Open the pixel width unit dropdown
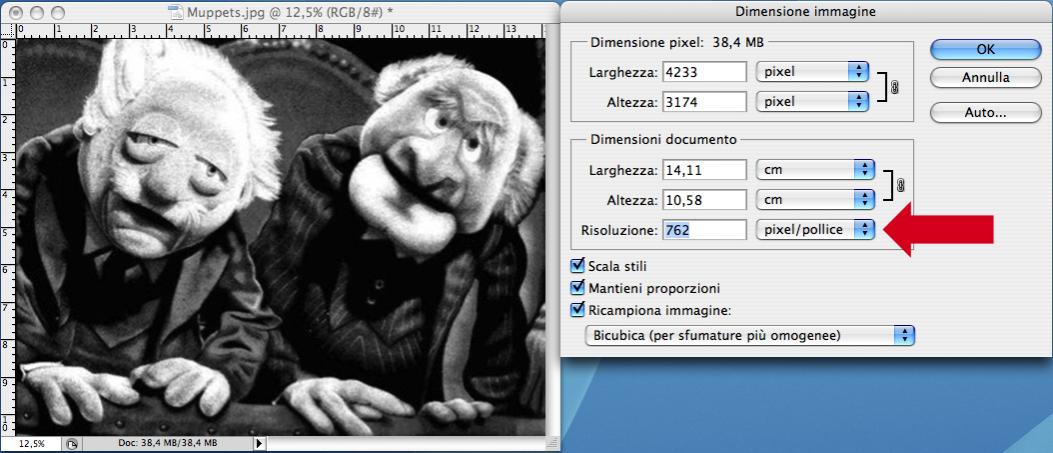The width and height of the screenshot is (1053, 453). (x=813, y=72)
